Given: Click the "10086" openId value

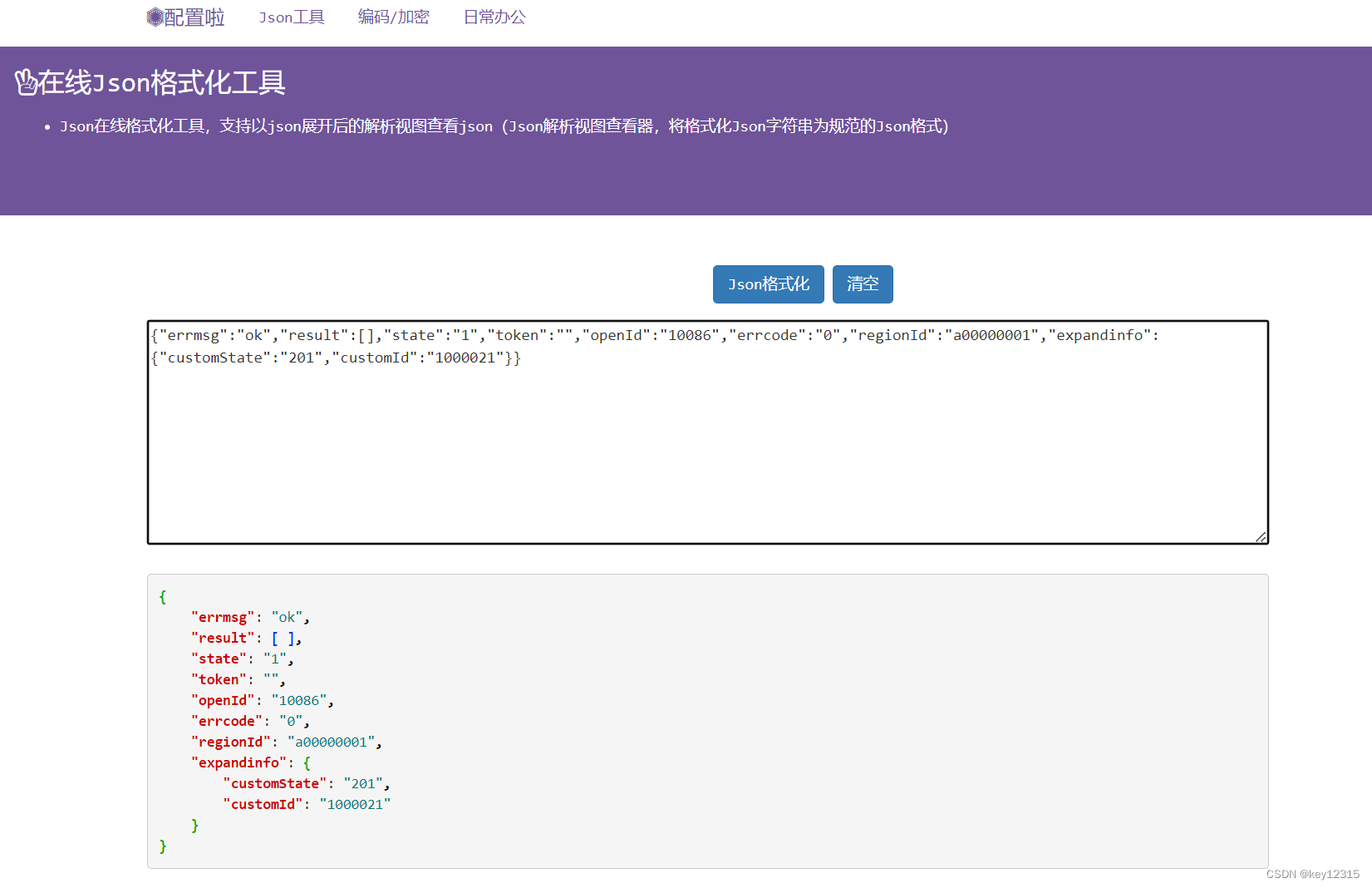Looking at the screenshot, I should pyautogui.click(x=301, y=699).
